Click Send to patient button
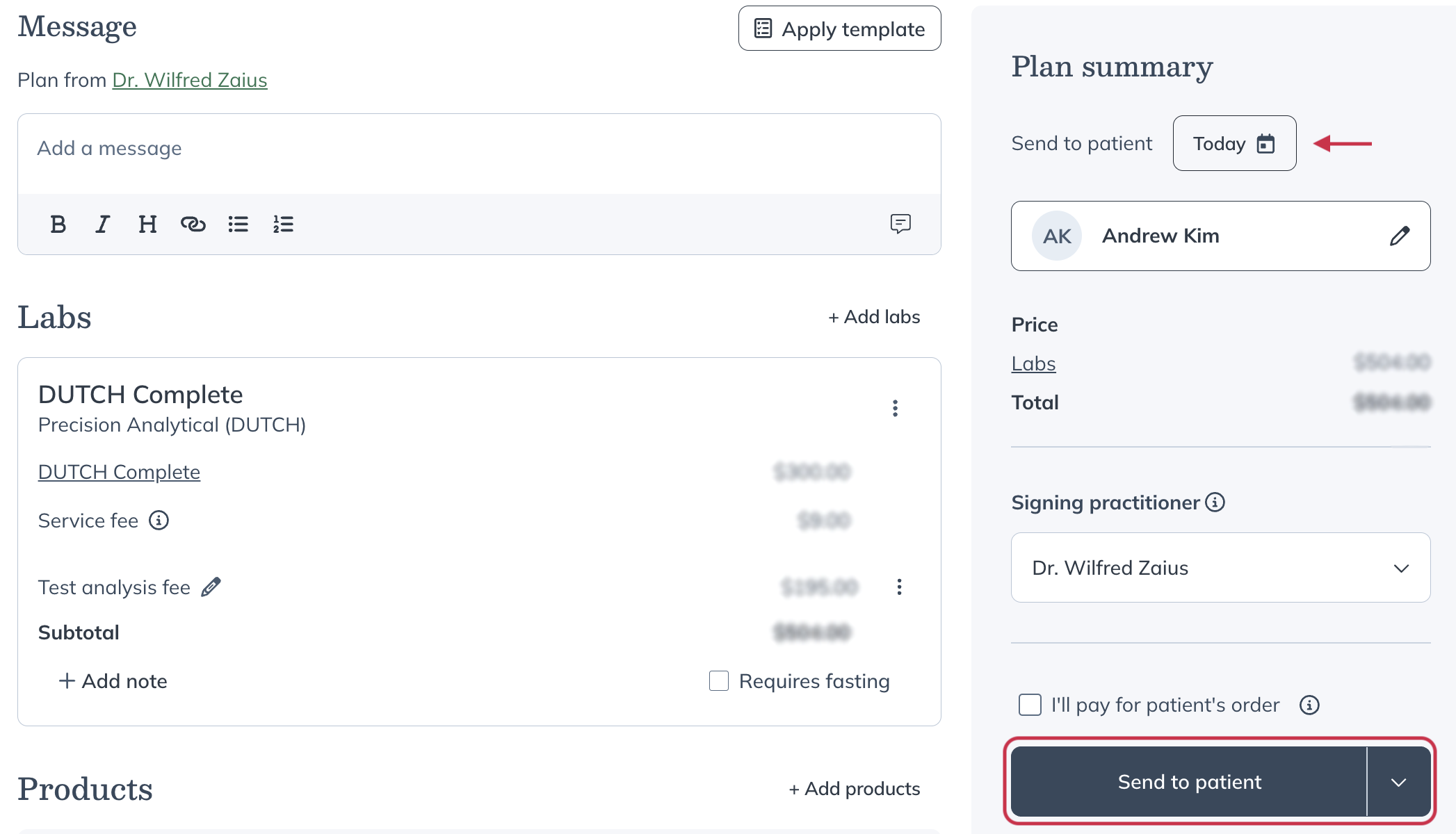1456x834 pixels. [x=1189, y=782]
